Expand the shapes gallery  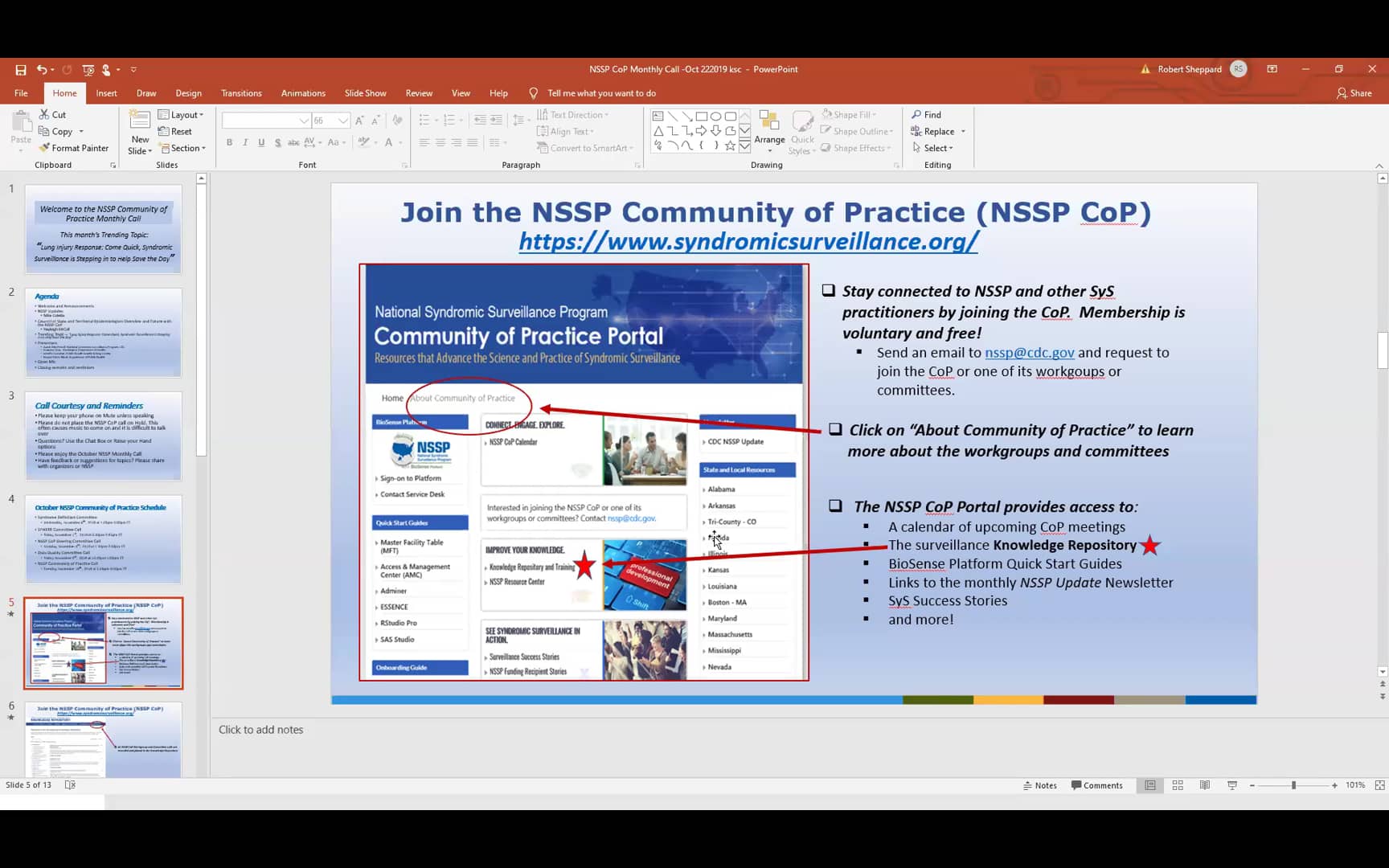tap(745, 146)
